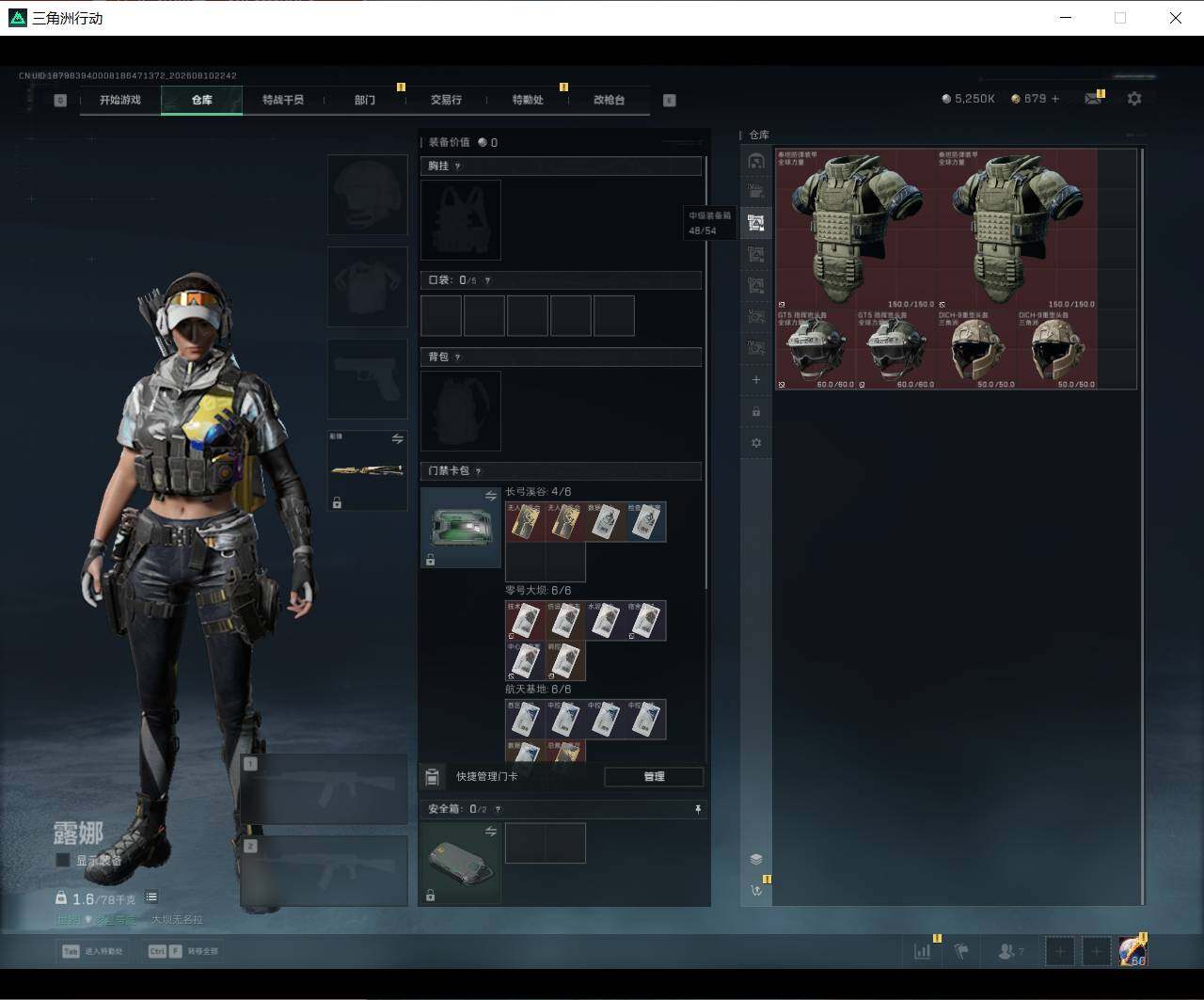
Task: Open the first warehouse page icon in sidebar
Action: (x=756, y=161)
